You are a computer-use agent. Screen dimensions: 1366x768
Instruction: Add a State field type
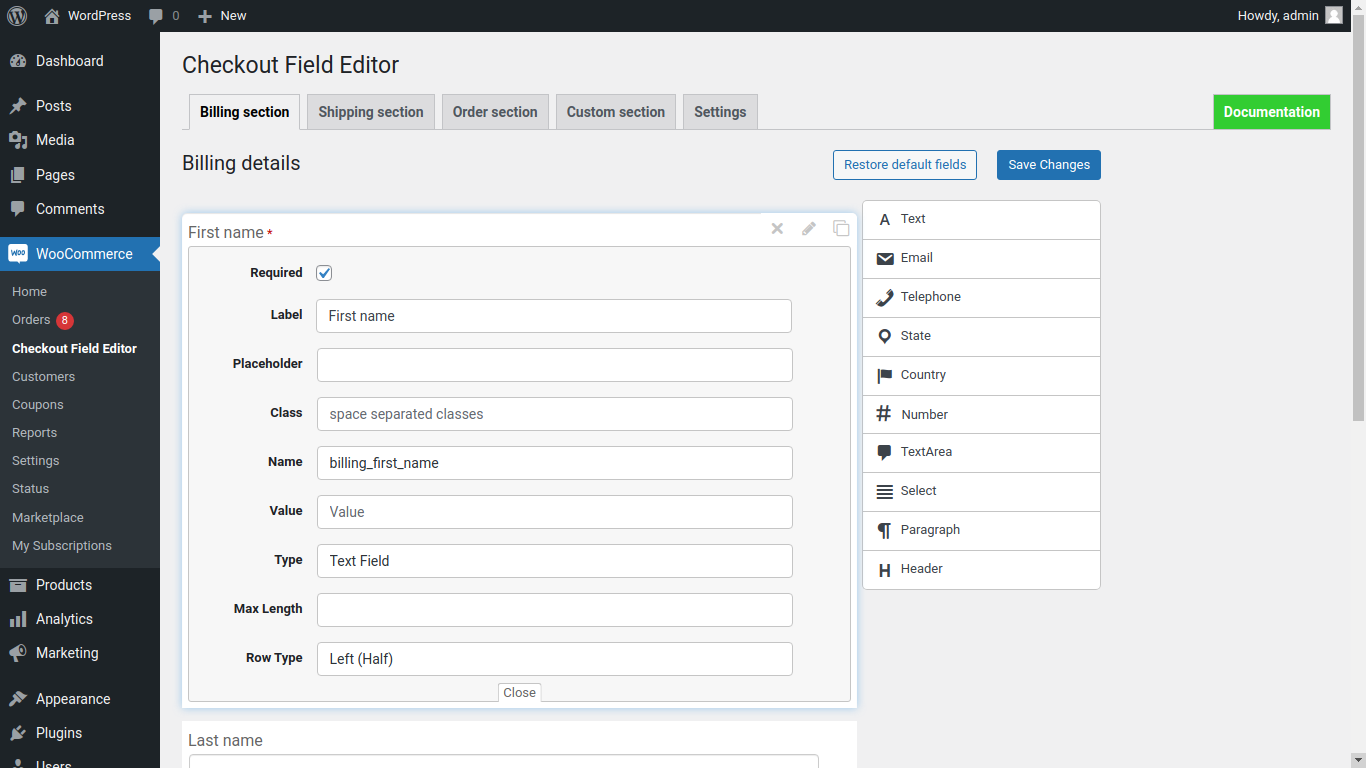[981, 337]
